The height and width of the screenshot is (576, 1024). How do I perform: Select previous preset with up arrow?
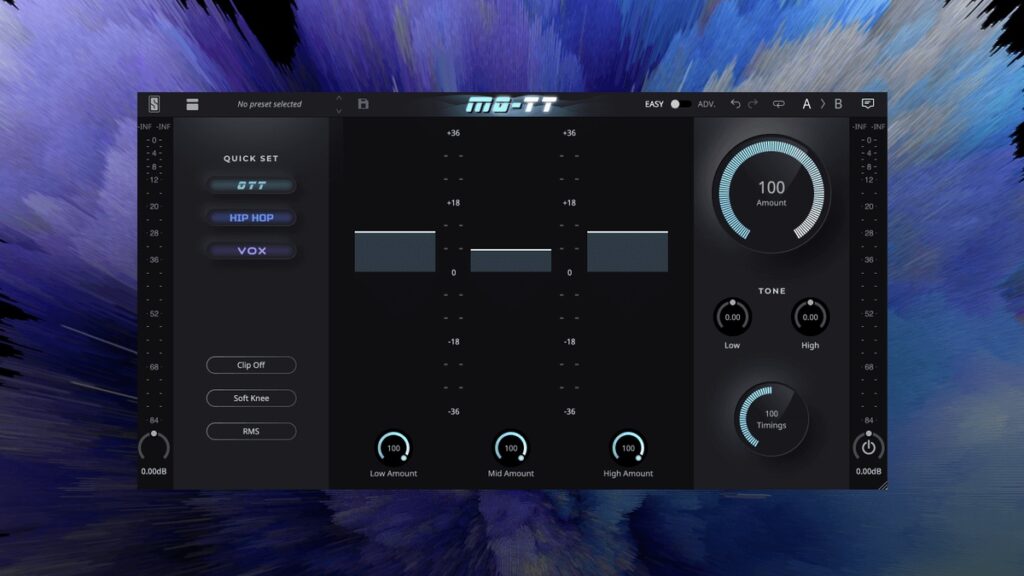338,98
